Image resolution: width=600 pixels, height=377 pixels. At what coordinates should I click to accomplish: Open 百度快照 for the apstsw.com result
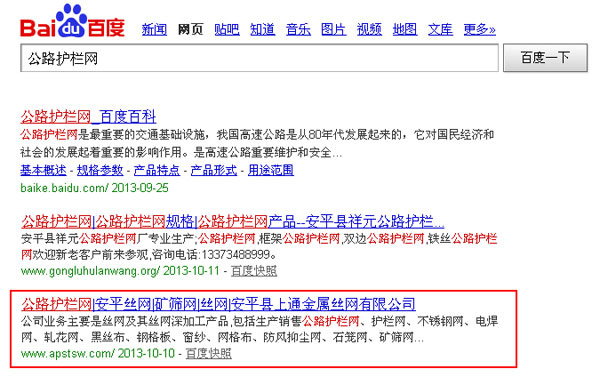[x=209, y=353]
